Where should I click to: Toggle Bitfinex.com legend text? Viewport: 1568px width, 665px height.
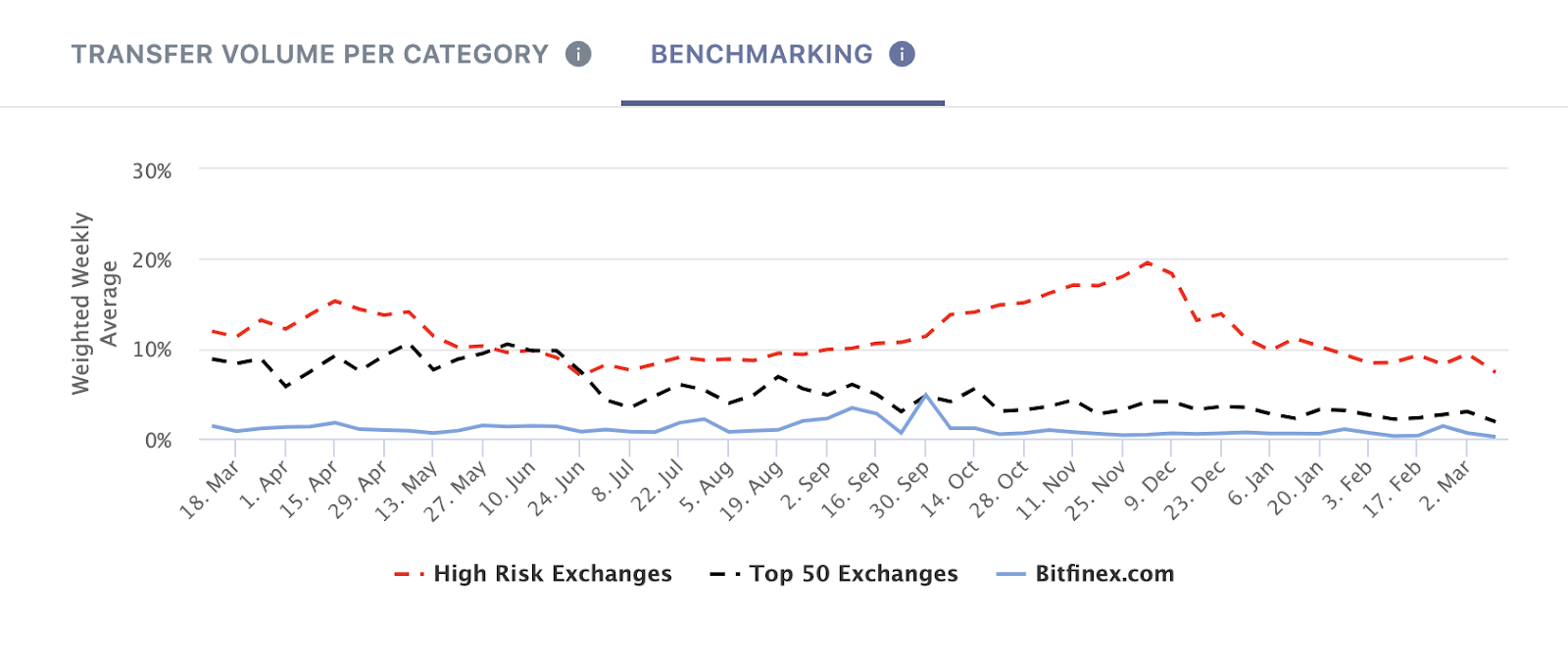pyautogui.click(x=1104, y=574)
